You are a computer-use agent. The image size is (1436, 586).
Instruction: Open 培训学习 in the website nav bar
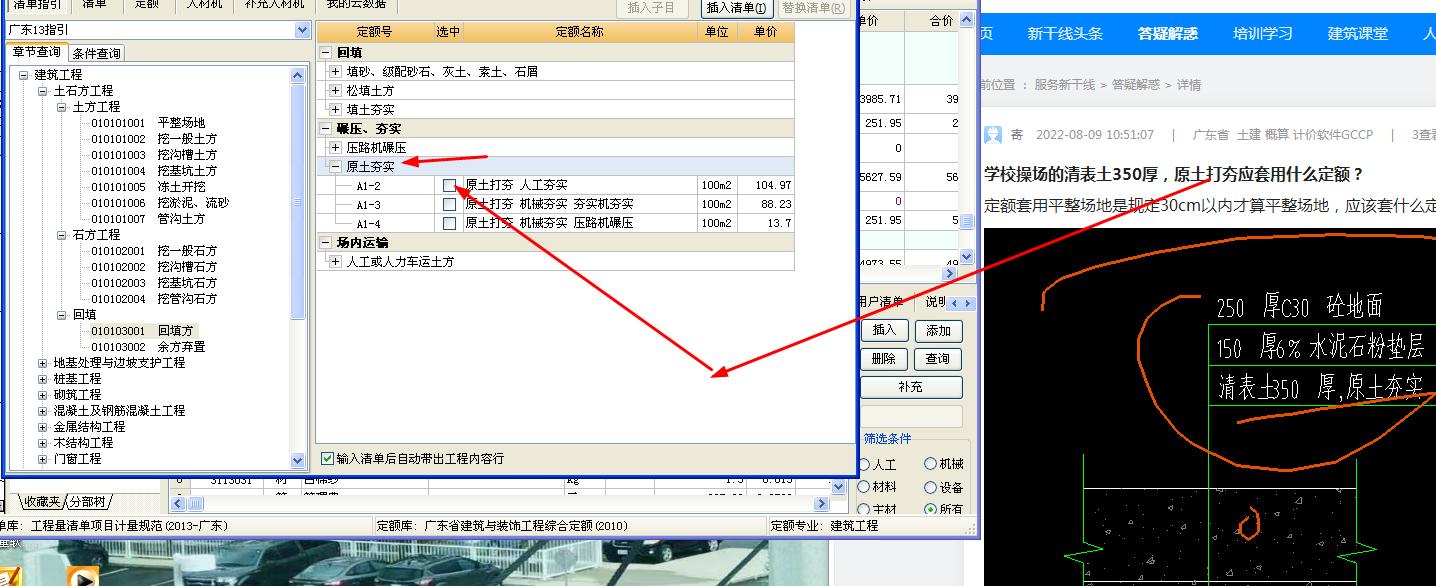click(1263, 34)
